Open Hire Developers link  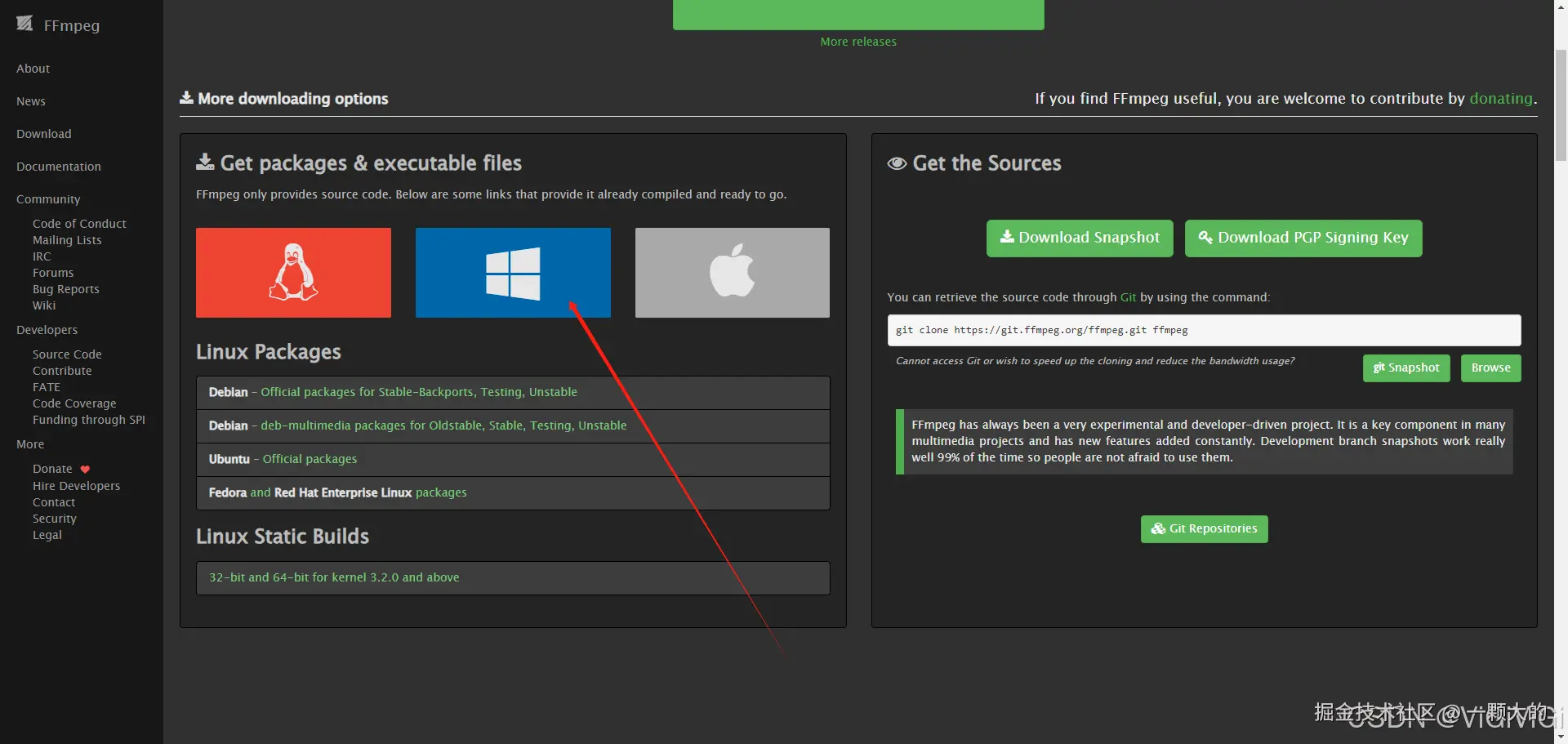point(76,486)
